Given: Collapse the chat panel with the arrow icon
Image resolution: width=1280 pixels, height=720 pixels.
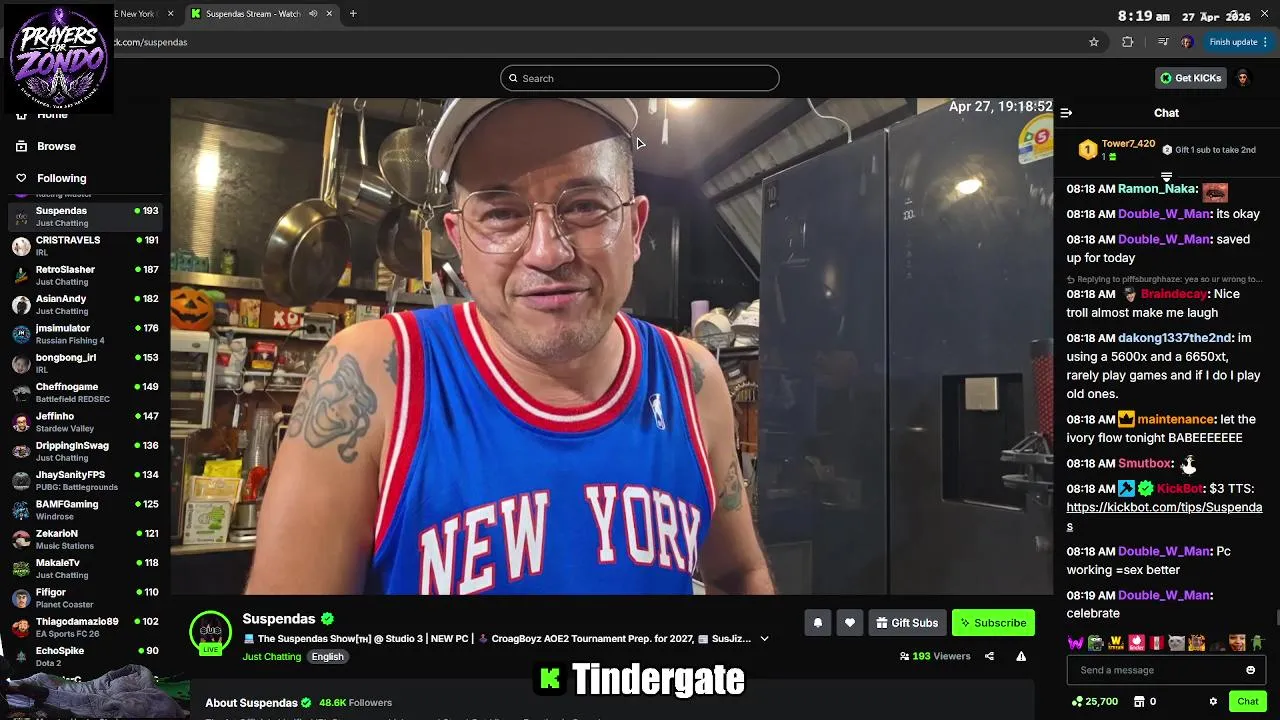Looking at the screenshot, I should point(1066,113).
